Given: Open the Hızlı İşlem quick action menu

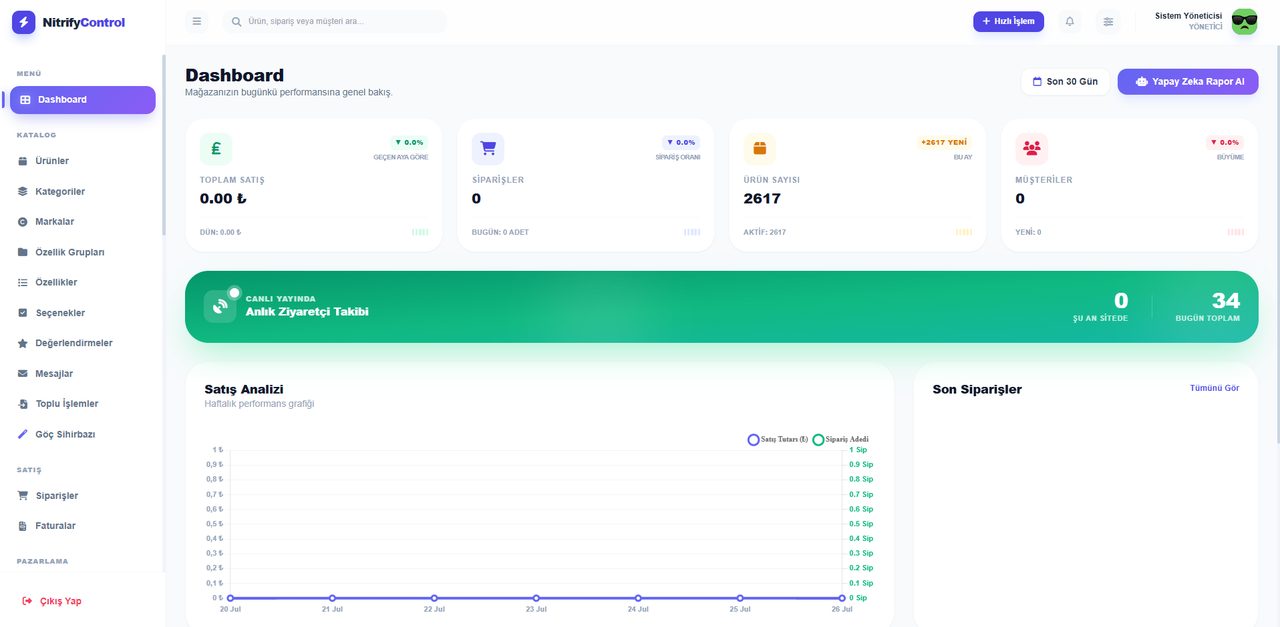Looking at the screenshot, I should pyautogui.click(x=1008, y=21).
